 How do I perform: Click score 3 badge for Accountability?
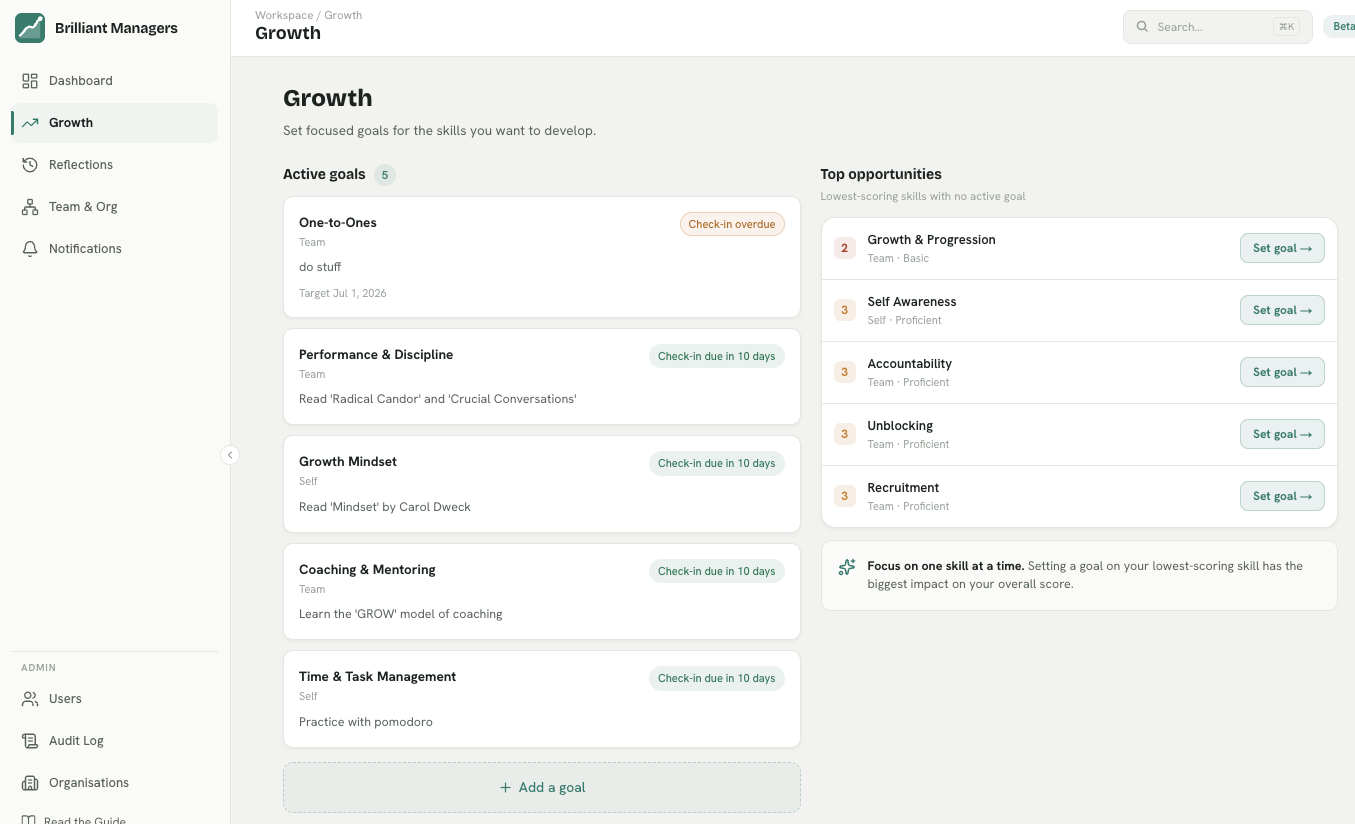845,372
